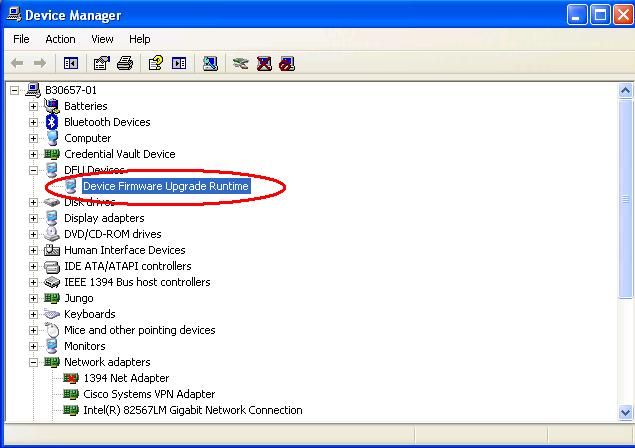Select the Monitors label
Image resolution: width=635 pixels, height=448 pixels.
[85, 346]
